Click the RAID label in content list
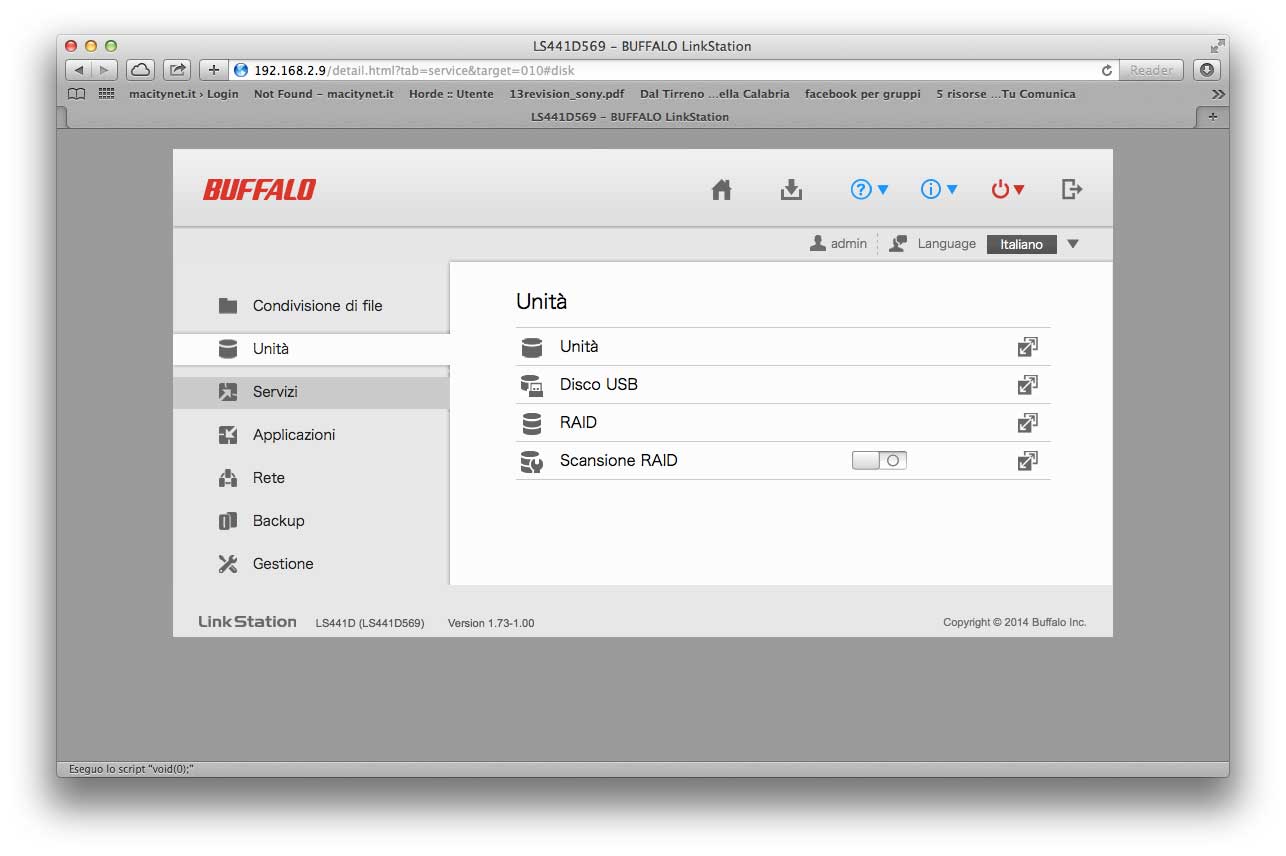 tap(578, 423)
